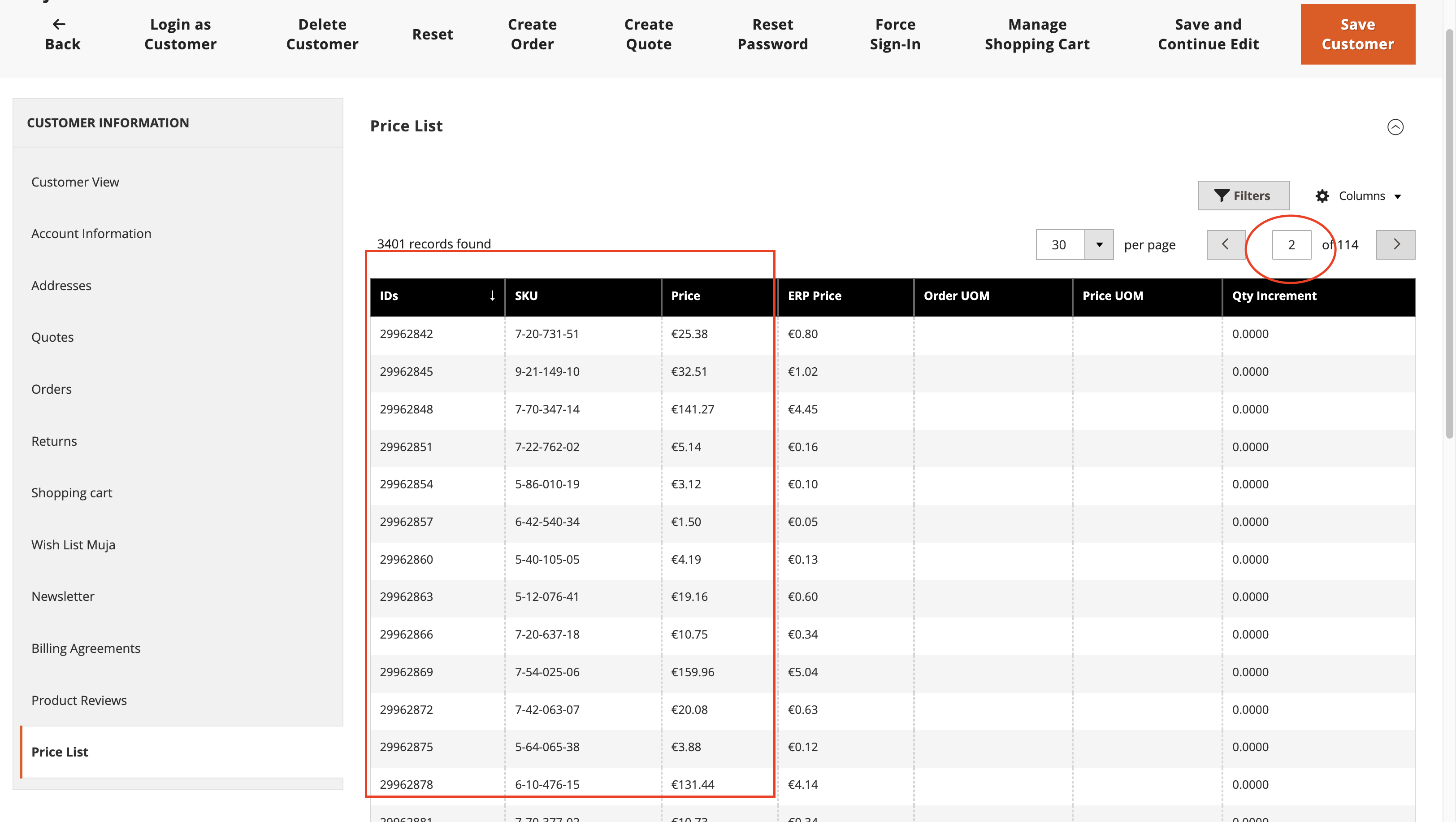Open the Addresses tab
The image size is (1456, 822).
tap(61, 286)
